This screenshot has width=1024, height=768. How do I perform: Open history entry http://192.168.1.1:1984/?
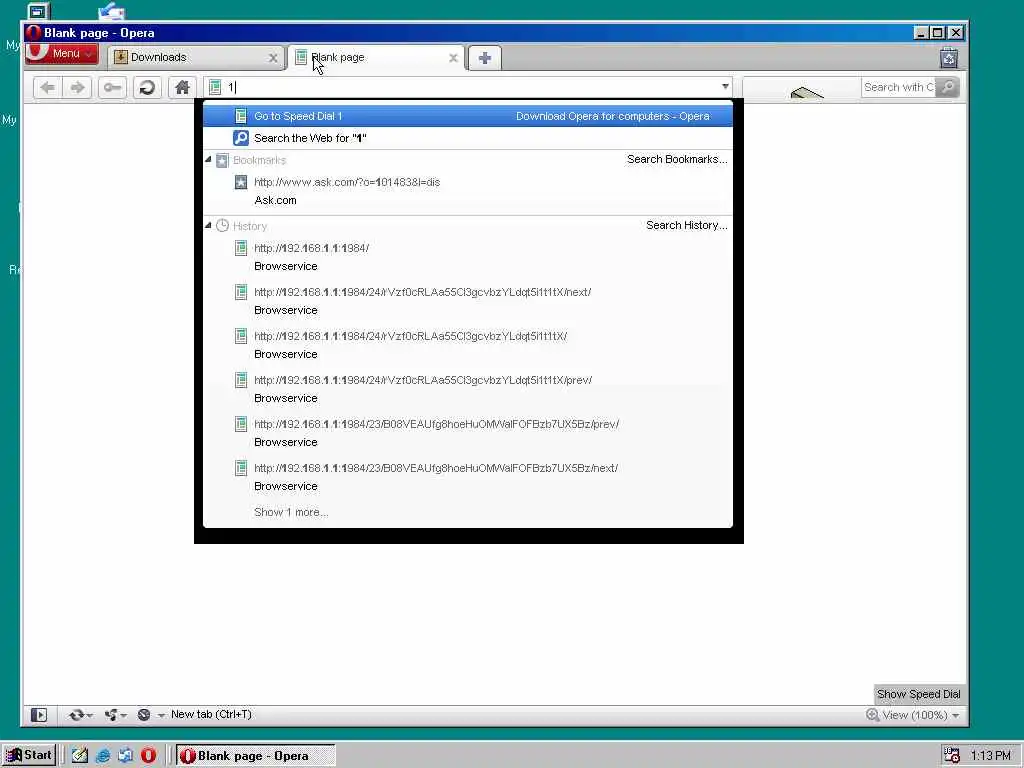click(x=468, y=257)
